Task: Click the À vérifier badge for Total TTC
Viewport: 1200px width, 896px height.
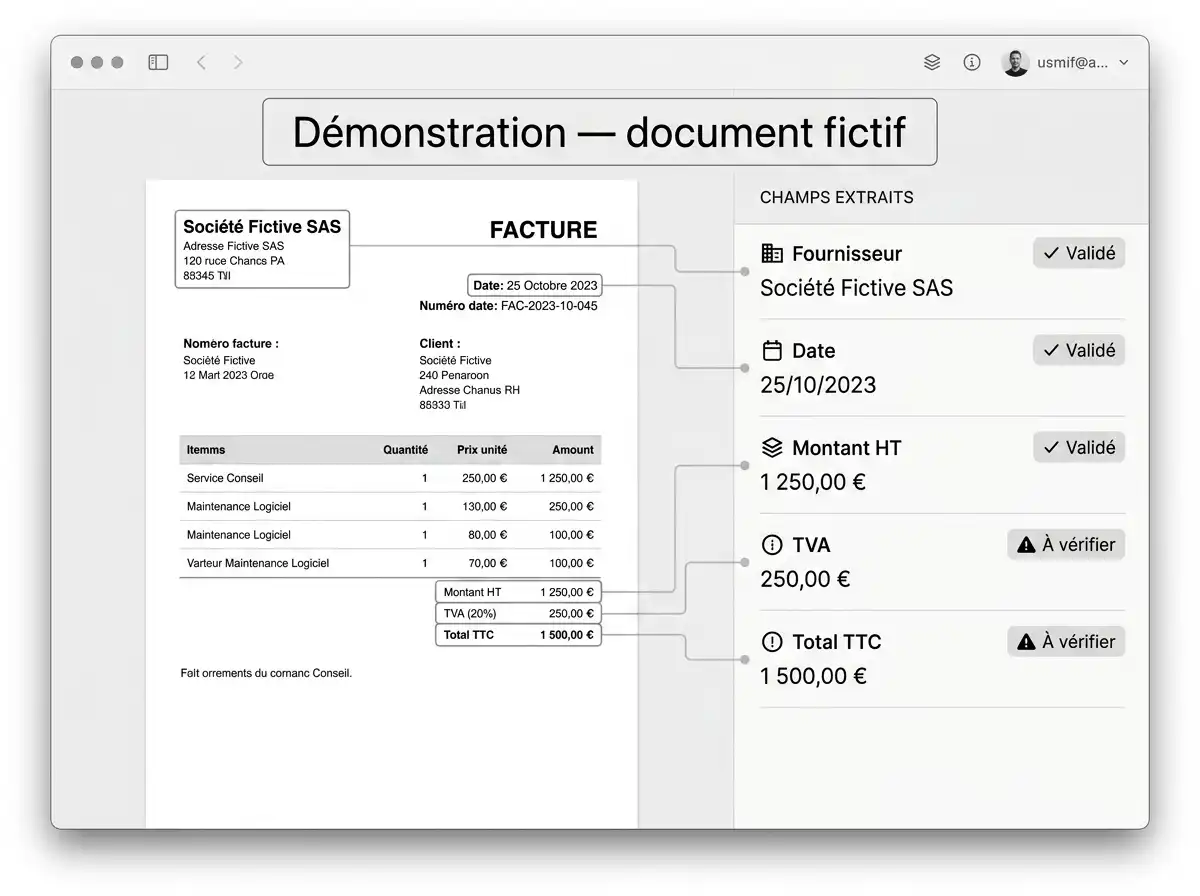Action: pyautogui.click(x=1066, y=641)
